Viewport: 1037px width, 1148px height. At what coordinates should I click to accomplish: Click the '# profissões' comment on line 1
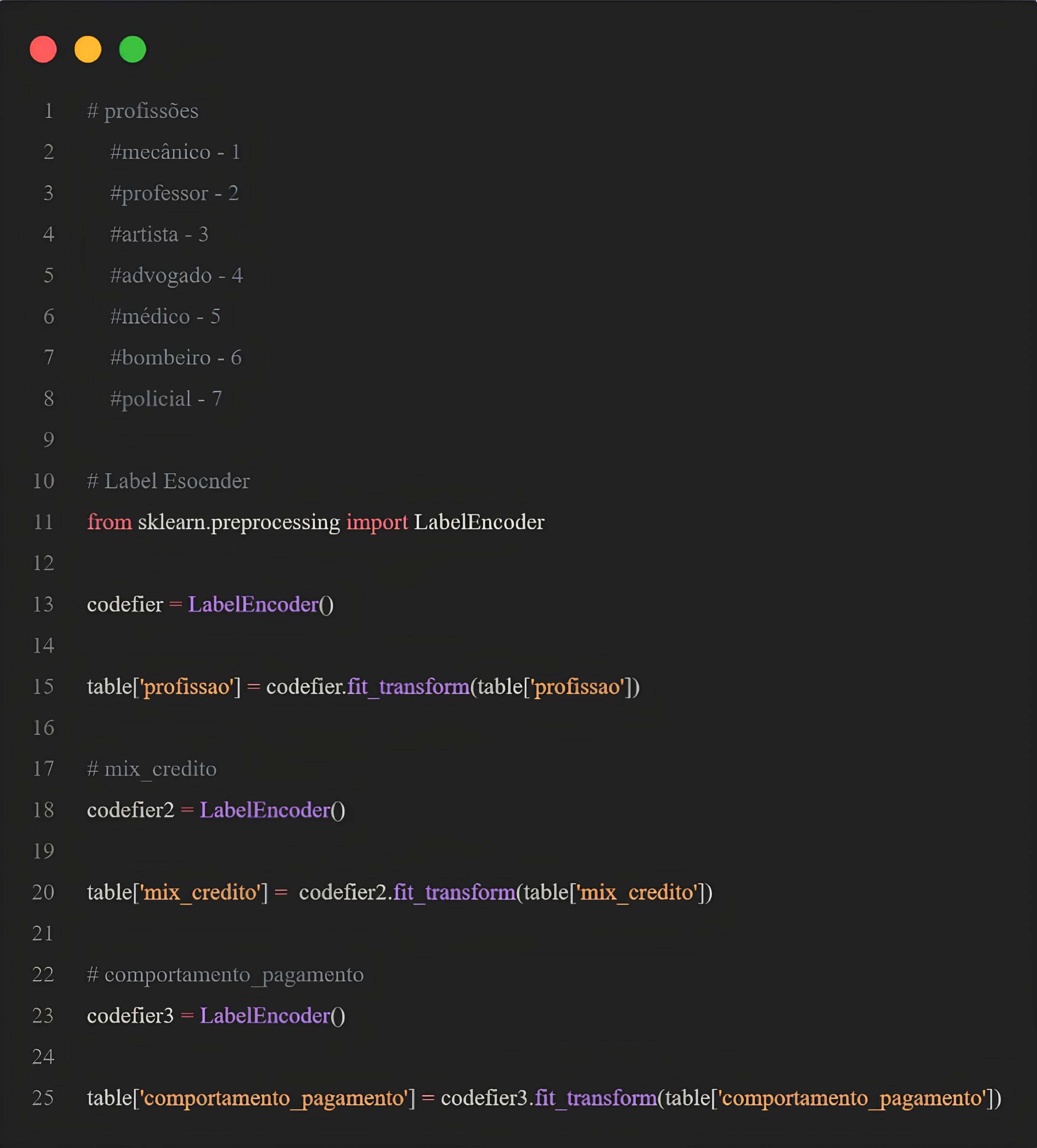(142, 110)
